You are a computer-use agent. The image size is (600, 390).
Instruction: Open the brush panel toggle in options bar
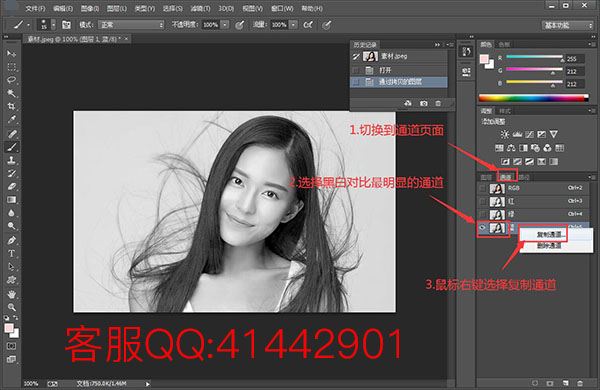pyautogui.click(x=66, y=25)
